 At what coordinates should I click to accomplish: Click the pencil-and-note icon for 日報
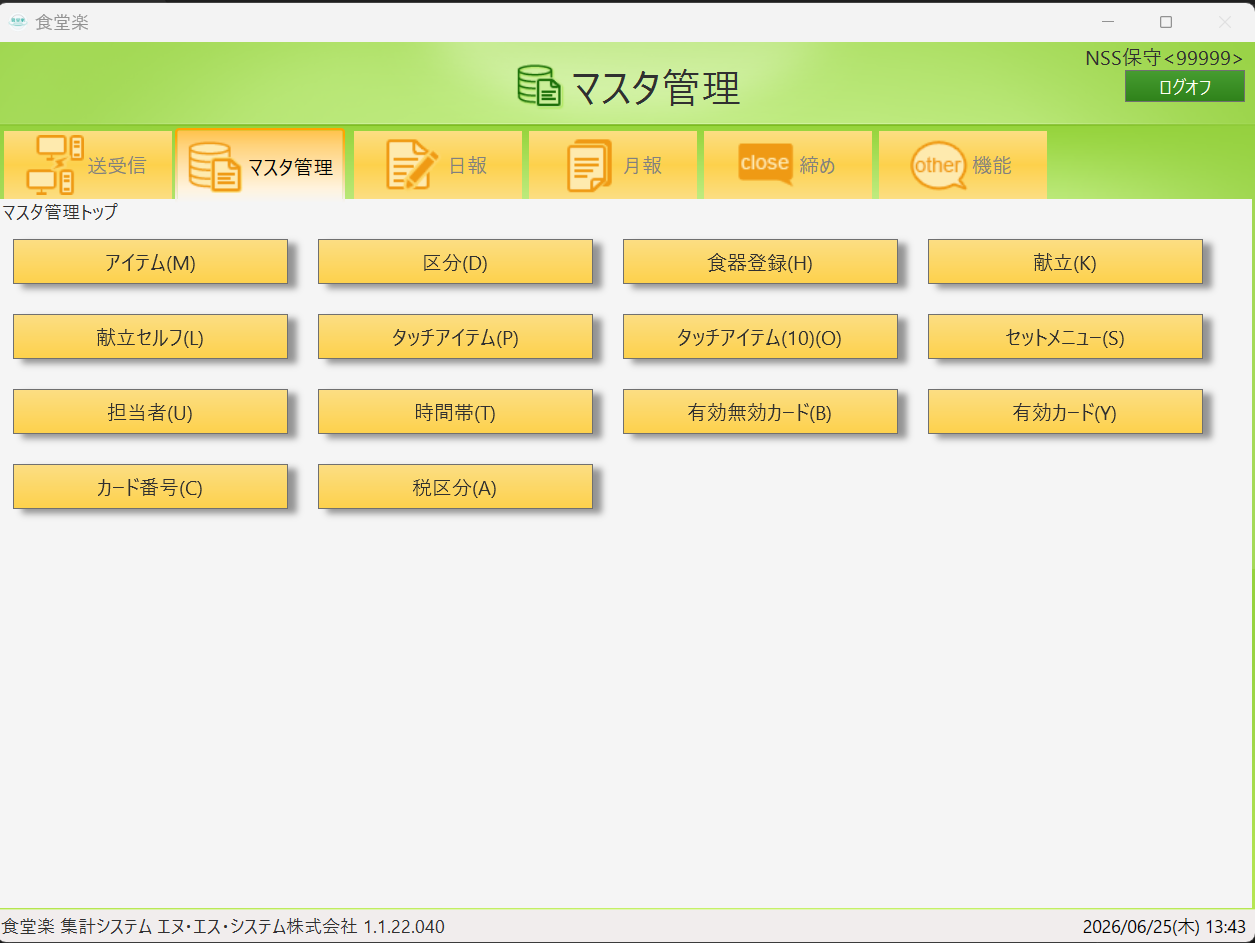pos(412,165)
